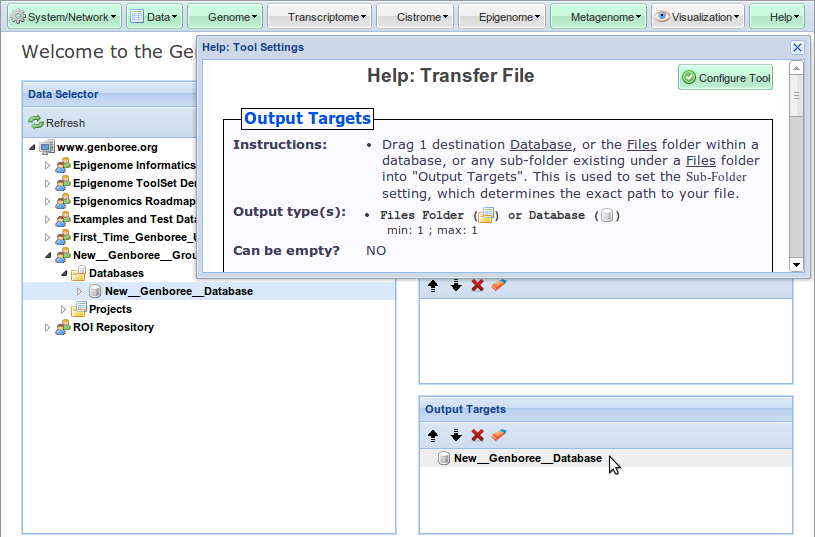Screen dimensions: 815x537
Task: Click the red X icon in the upper panel toolbar
Action: 477,285
